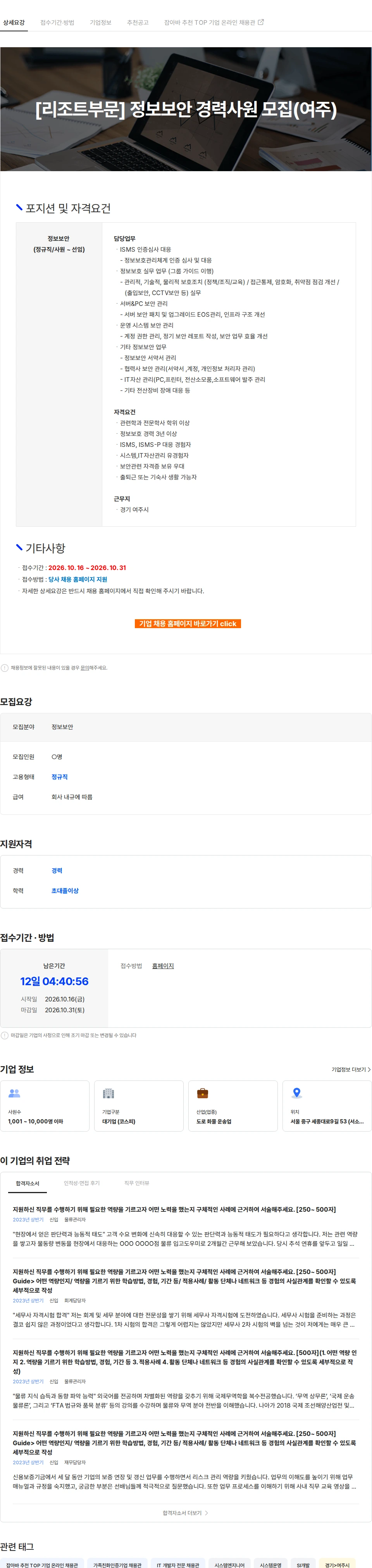Click 1,001 ~ 10,000명 이하 employee count
This screenshot has height=1568, width=372.
click(x=35, y=1121)
